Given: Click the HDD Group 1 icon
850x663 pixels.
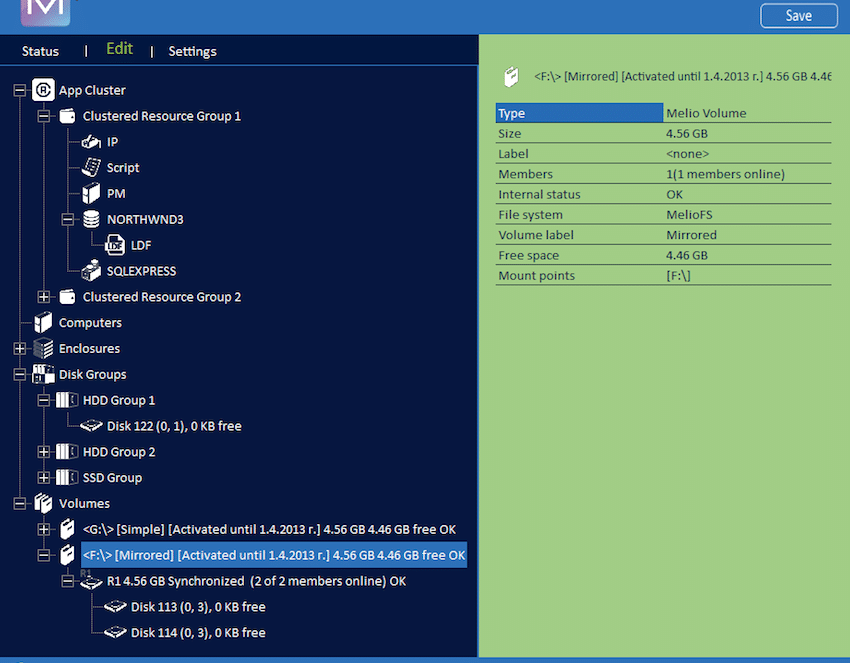Looking at the screenshot, I should (x=67, y=400).
